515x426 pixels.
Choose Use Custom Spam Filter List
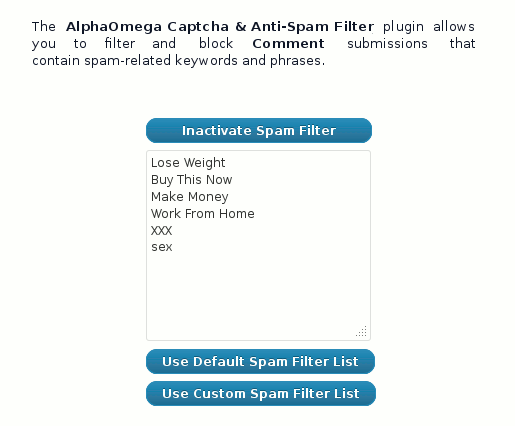(x=261, y=394)
